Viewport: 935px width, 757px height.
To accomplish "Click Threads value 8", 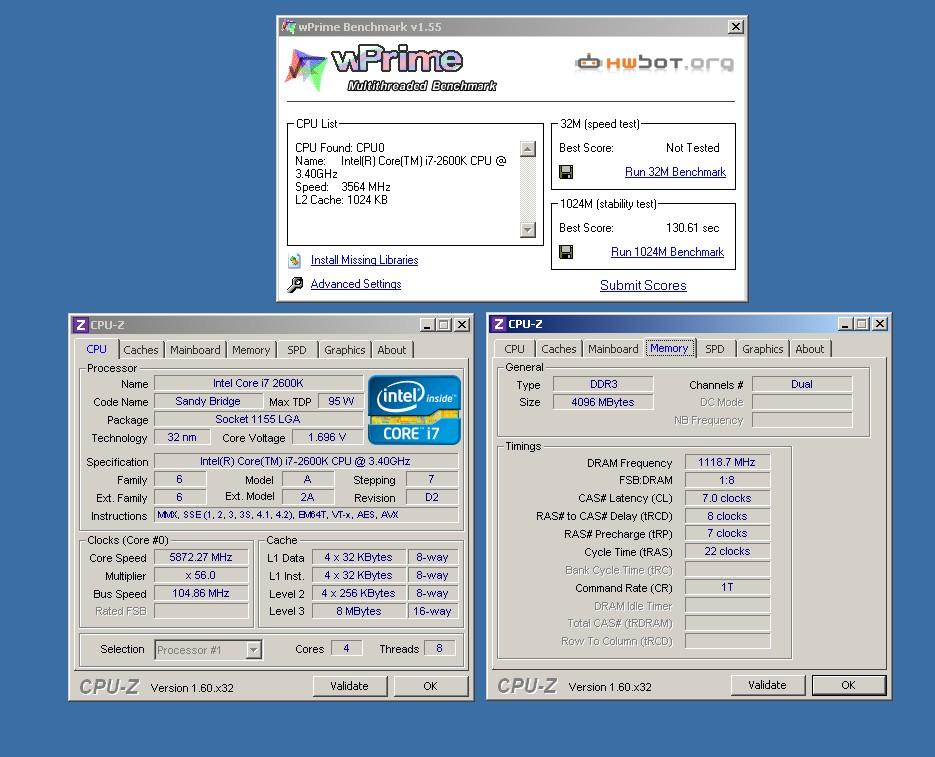I will click(x=439, y=648).
